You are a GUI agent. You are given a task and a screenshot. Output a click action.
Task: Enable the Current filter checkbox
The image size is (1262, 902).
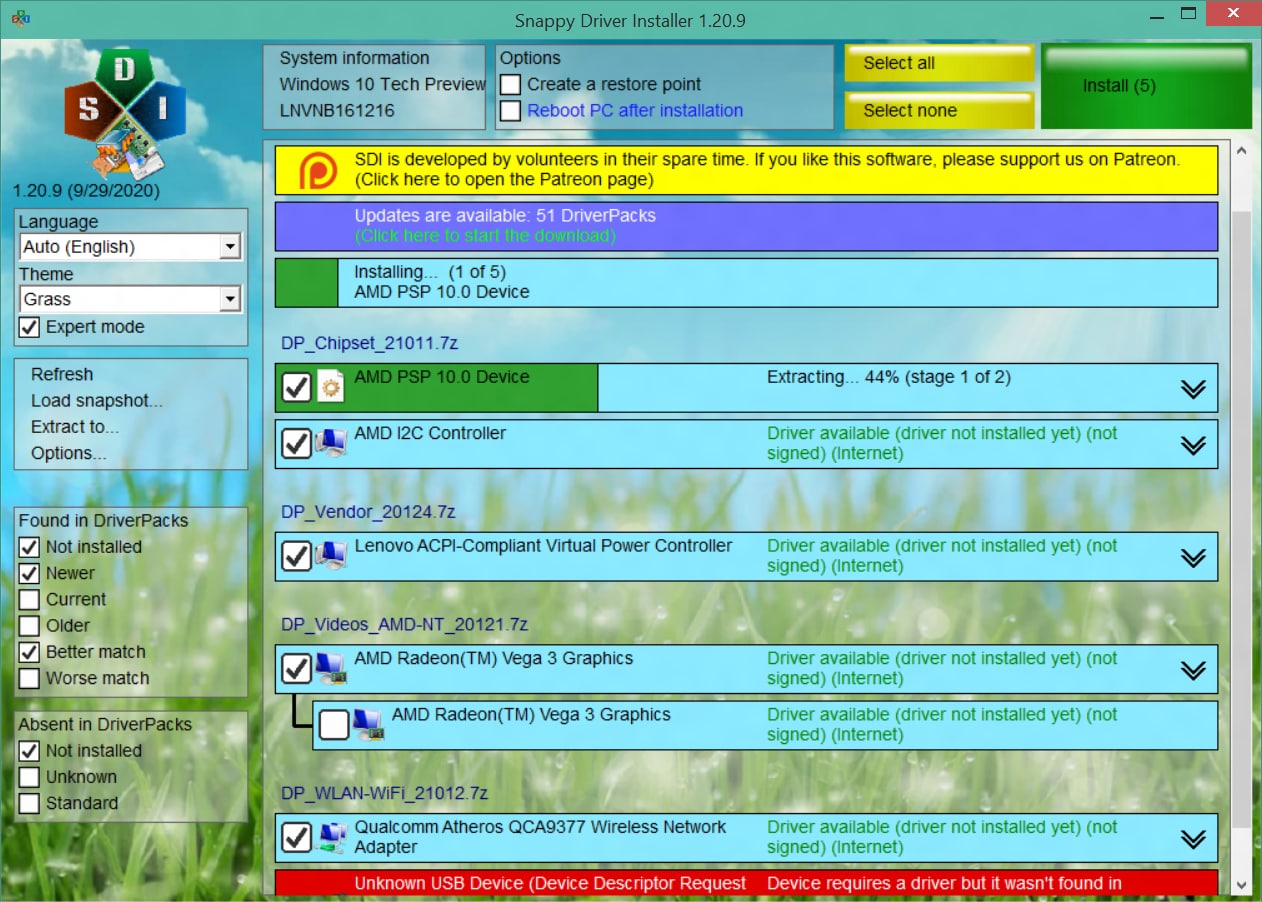point(30,599)
